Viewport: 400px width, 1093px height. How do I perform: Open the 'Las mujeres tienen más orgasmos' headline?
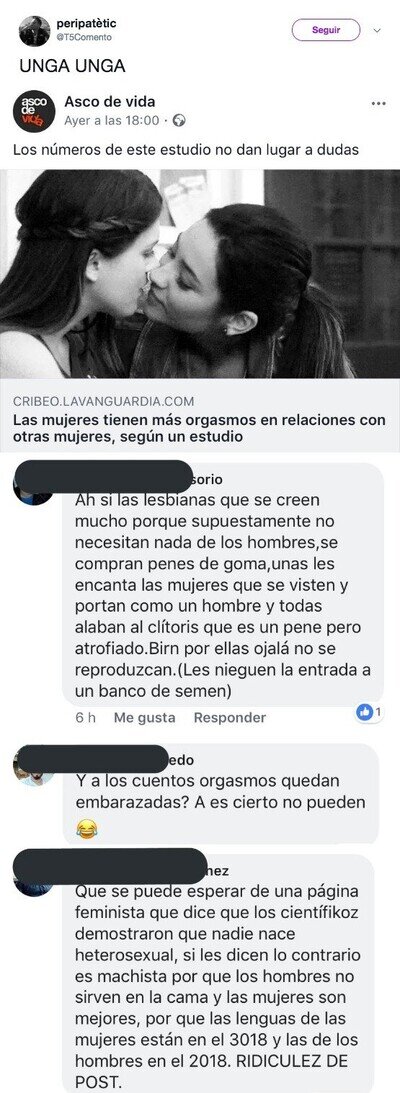click(199, 429)
